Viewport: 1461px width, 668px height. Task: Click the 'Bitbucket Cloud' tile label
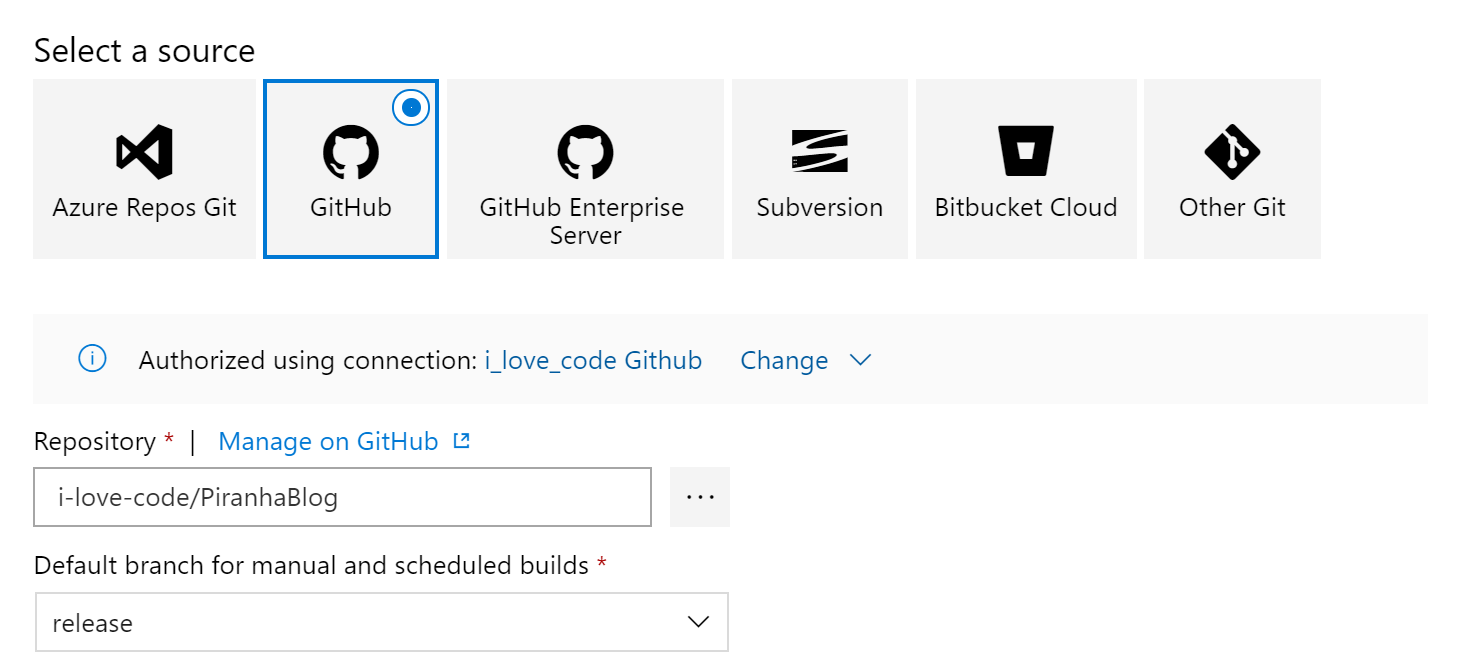(1026, 208)
